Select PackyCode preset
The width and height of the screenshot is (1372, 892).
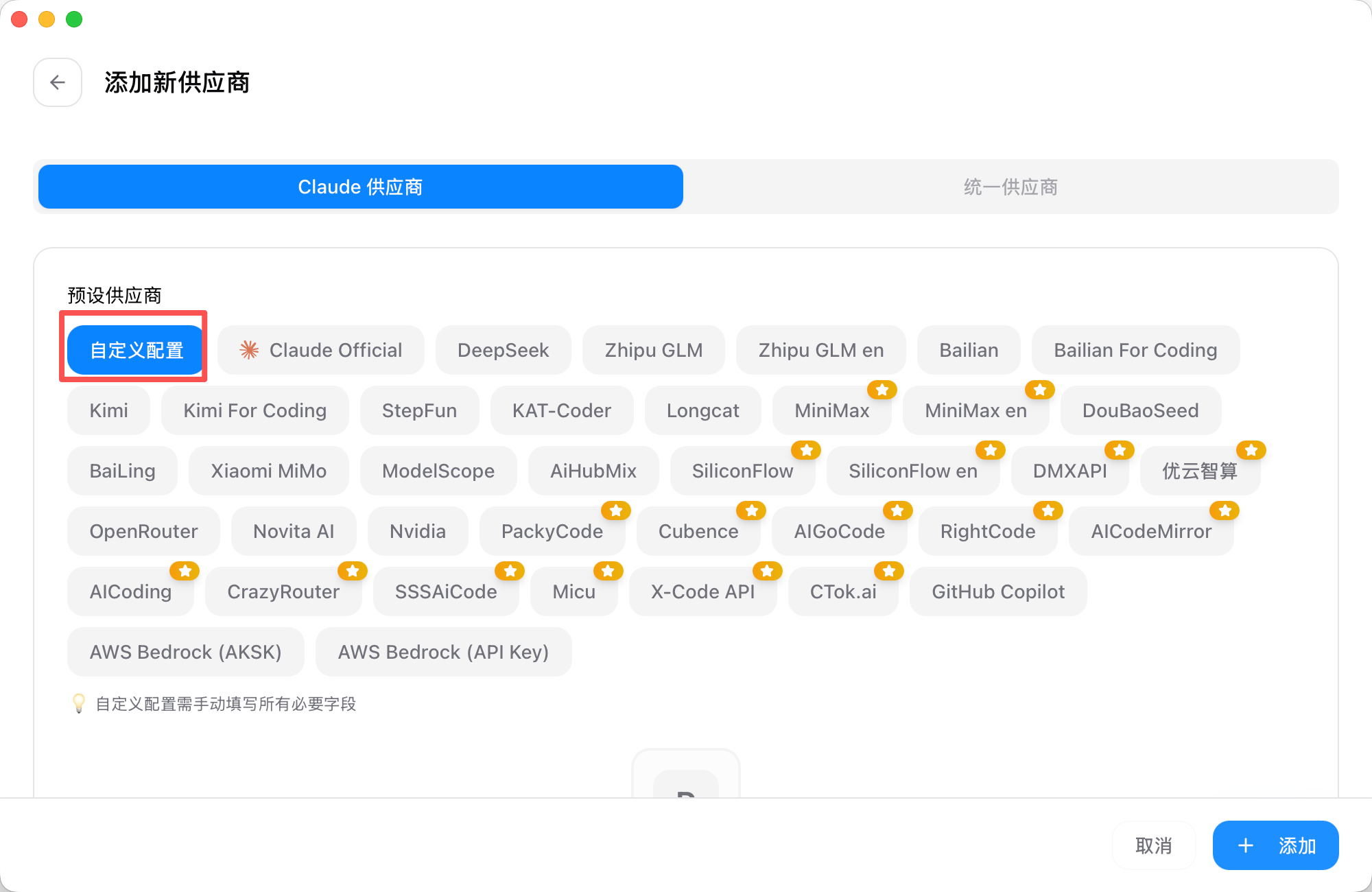pyautogui.click(x=552, y=531)
